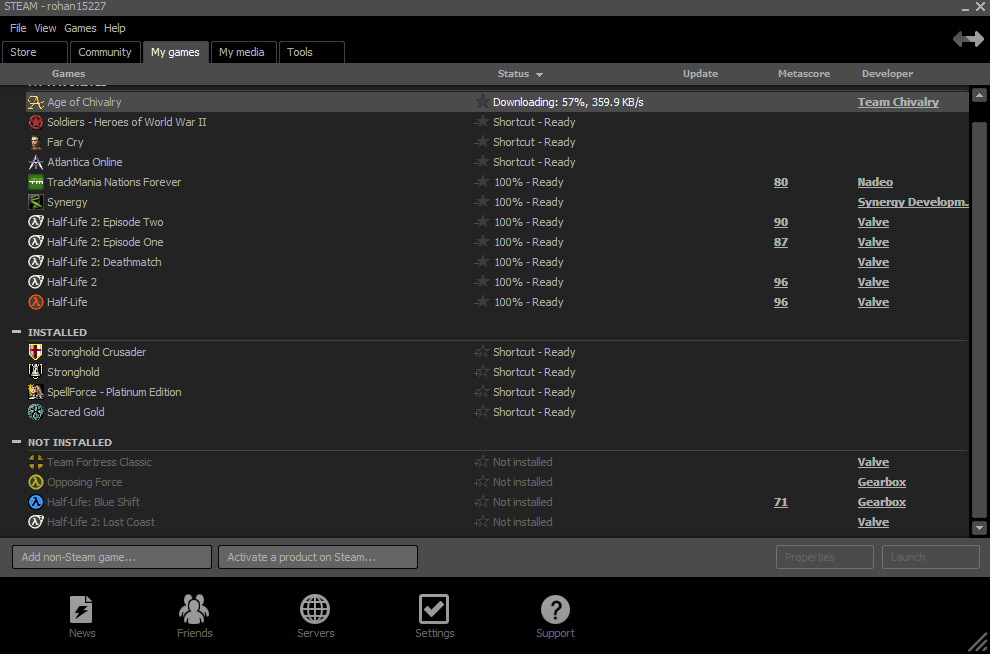
Task: Open the File menu
Action: pos(18,28)
